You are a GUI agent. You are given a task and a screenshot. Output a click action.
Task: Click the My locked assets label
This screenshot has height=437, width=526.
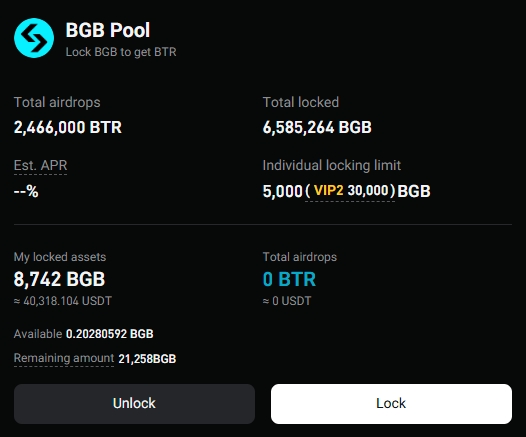60,257
